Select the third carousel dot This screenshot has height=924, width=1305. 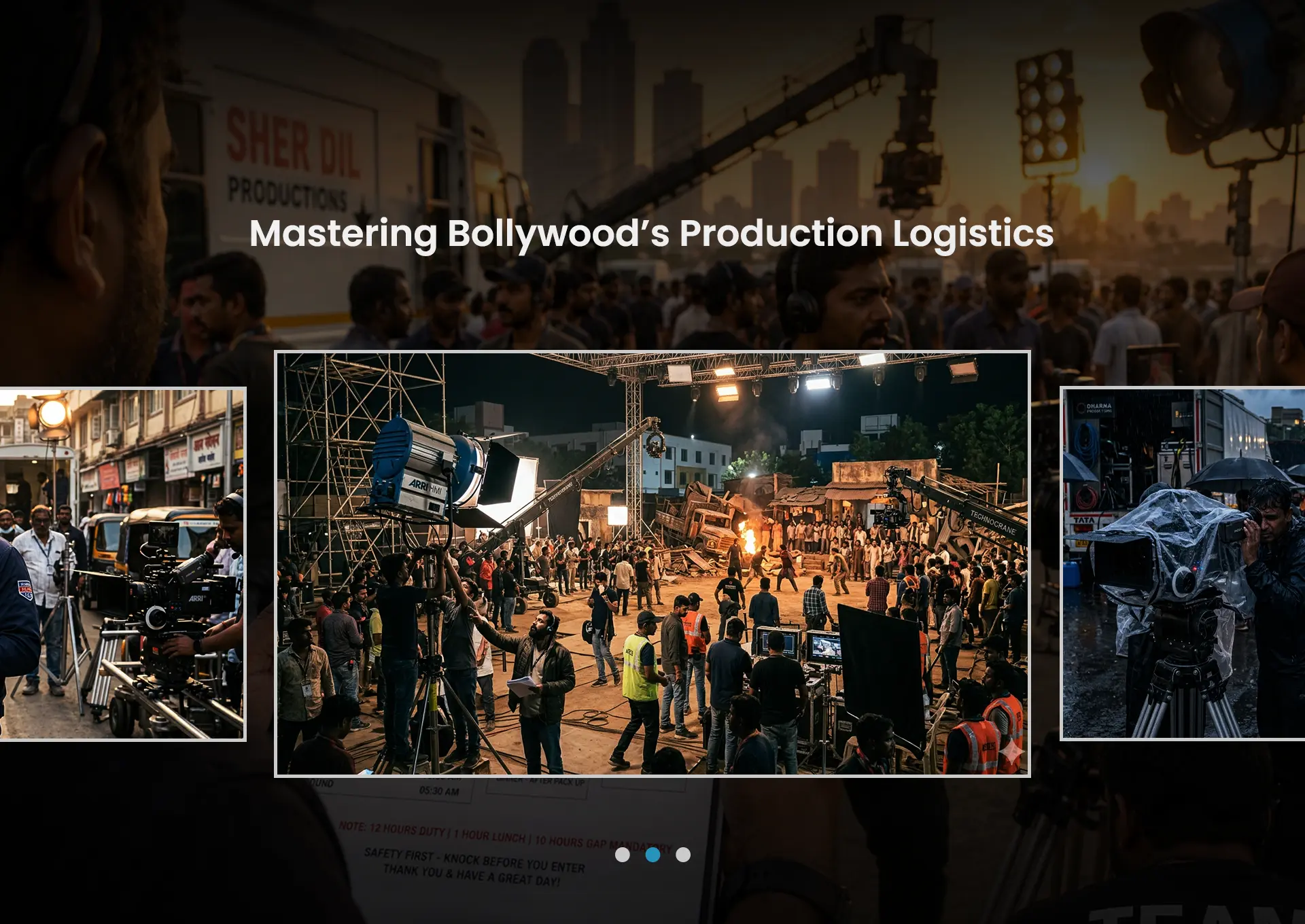683,855
